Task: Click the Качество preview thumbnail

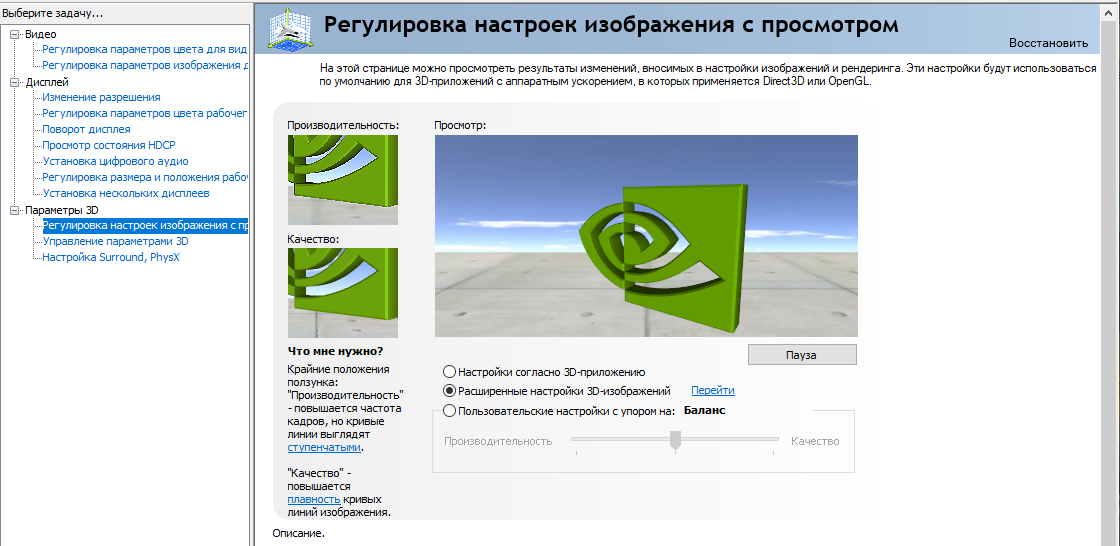Action: click(x=343, y=293)
